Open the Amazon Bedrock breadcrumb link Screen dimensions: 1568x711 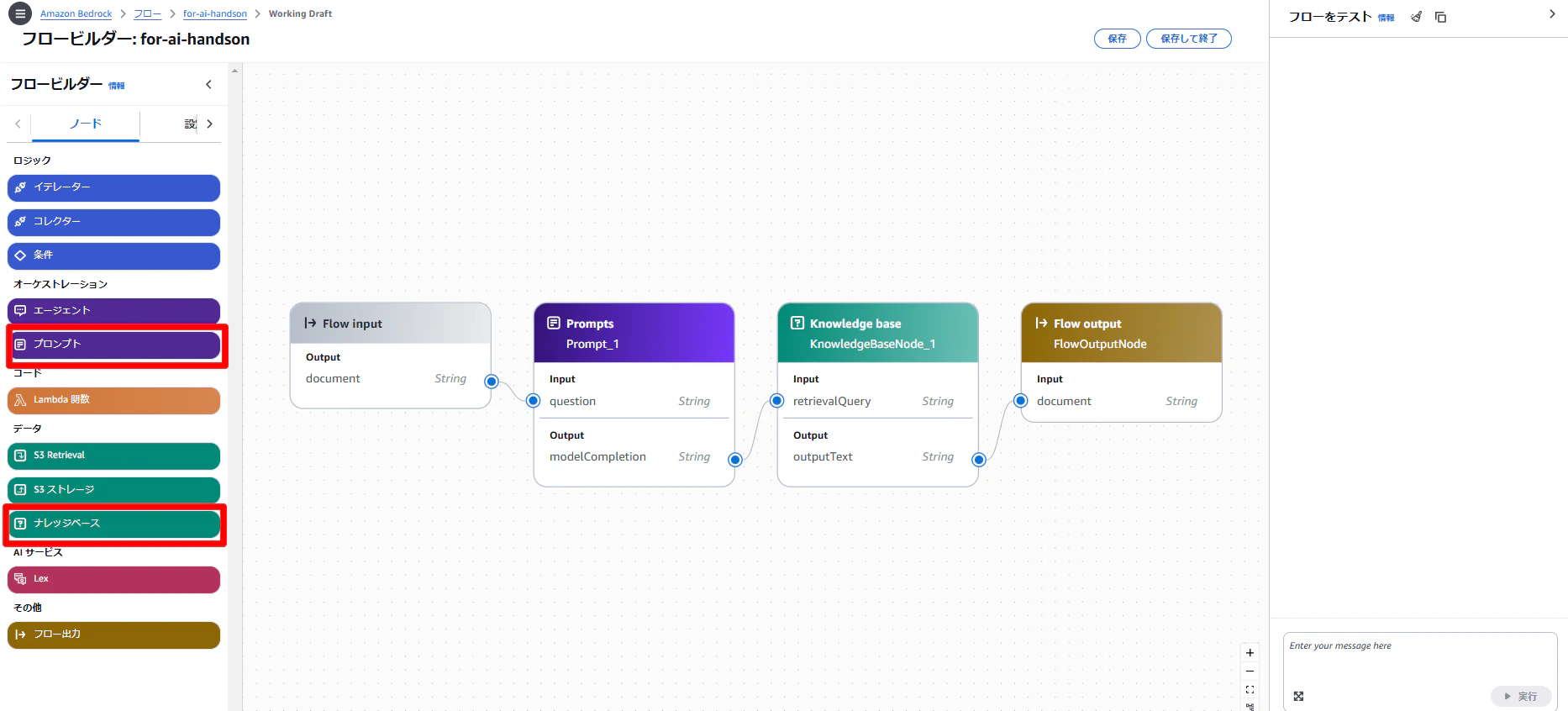[76, 13]
